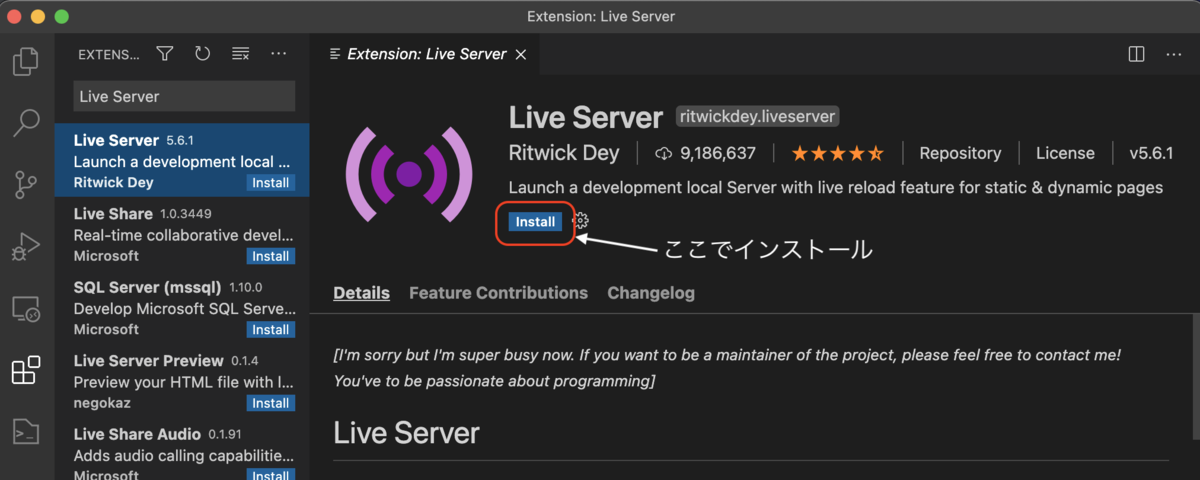Viewport: 1200px width, 480px height.
Task: Focus the Live Server search box
Action: (x=184, y=97)
